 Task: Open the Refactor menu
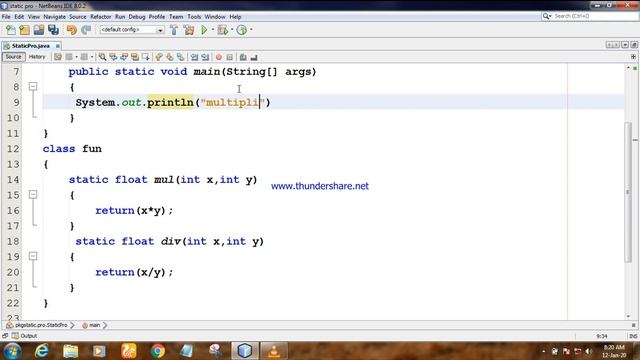click(100, 17)
